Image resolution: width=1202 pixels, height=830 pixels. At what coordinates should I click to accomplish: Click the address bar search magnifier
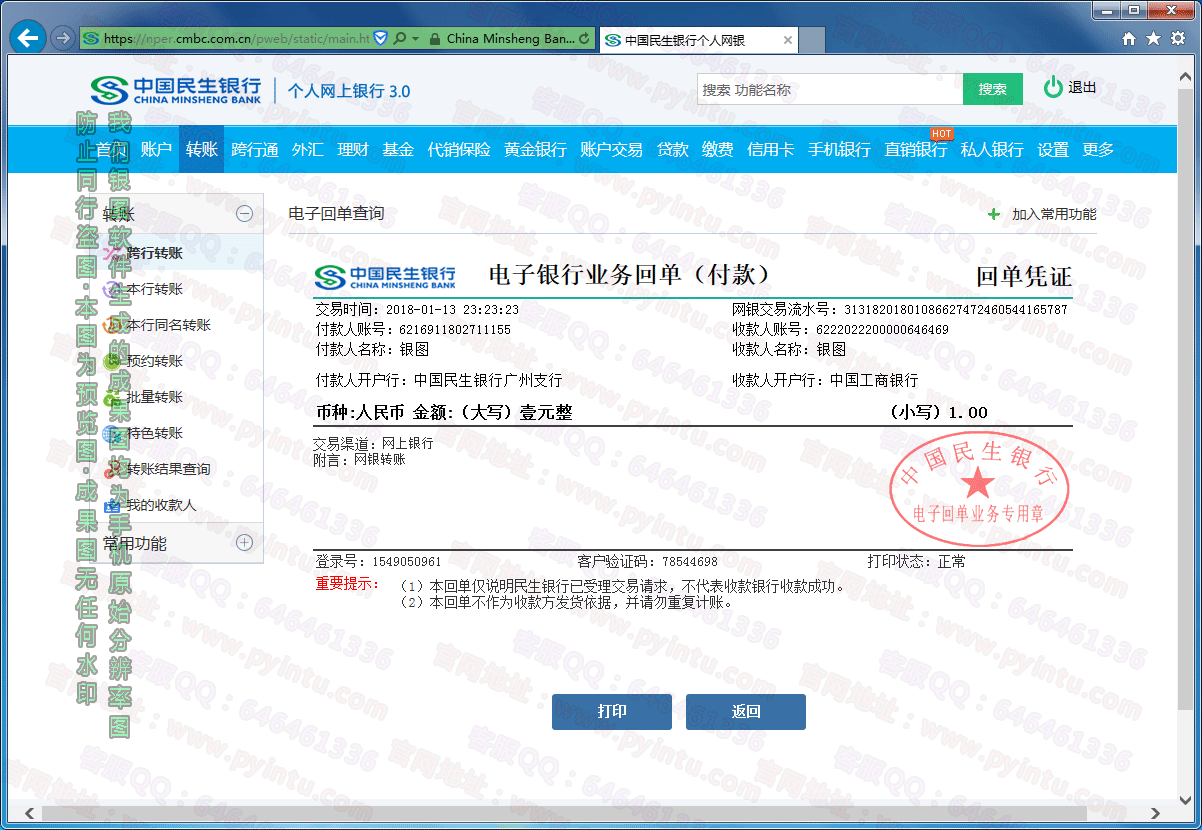click(400, 39)
